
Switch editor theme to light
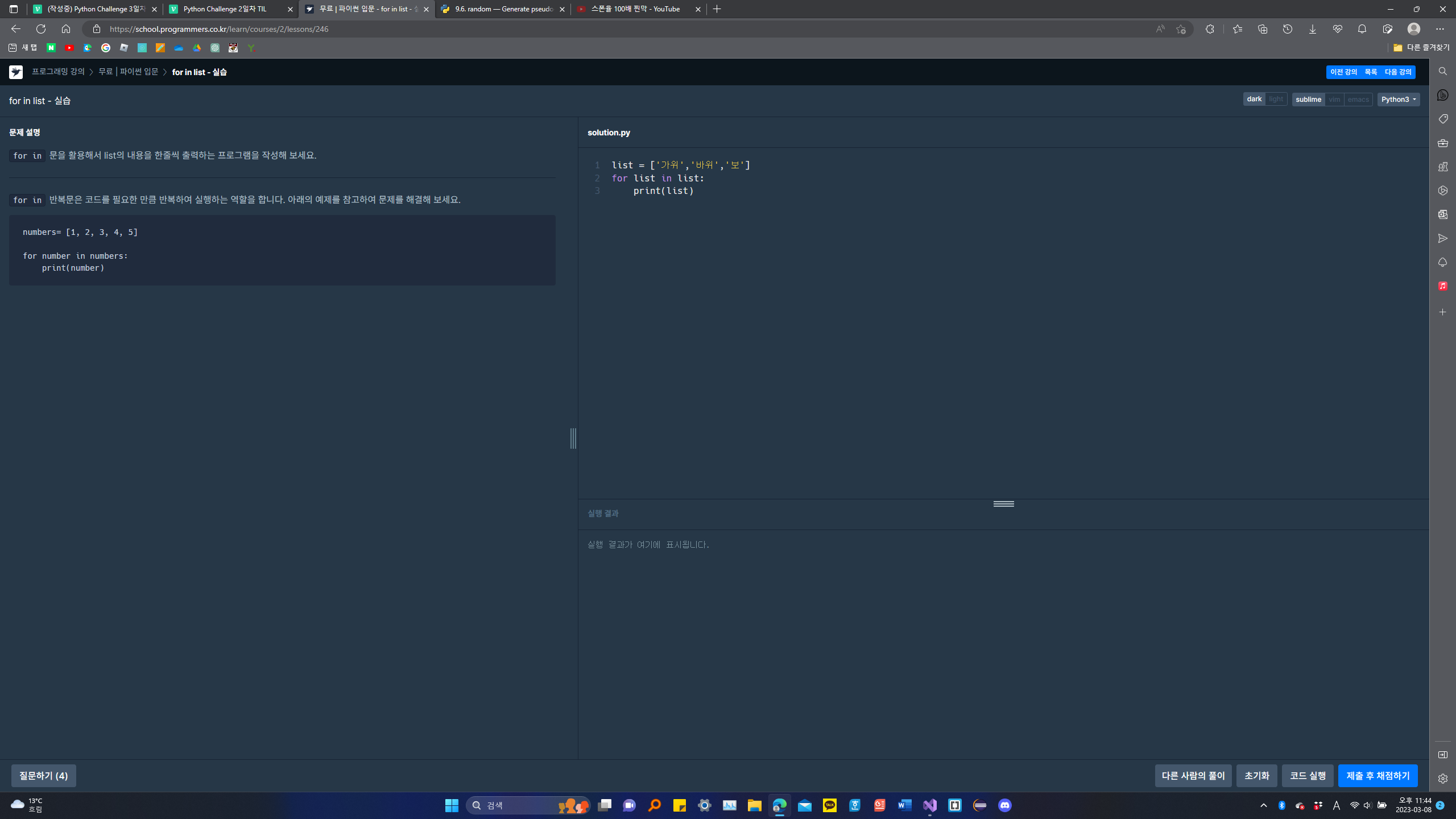(x=1276, y=99)
